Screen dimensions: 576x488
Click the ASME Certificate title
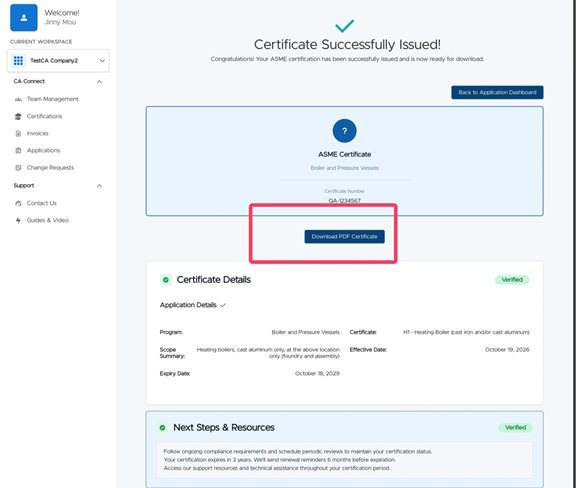pyautogui.click(x=345, y=154)
